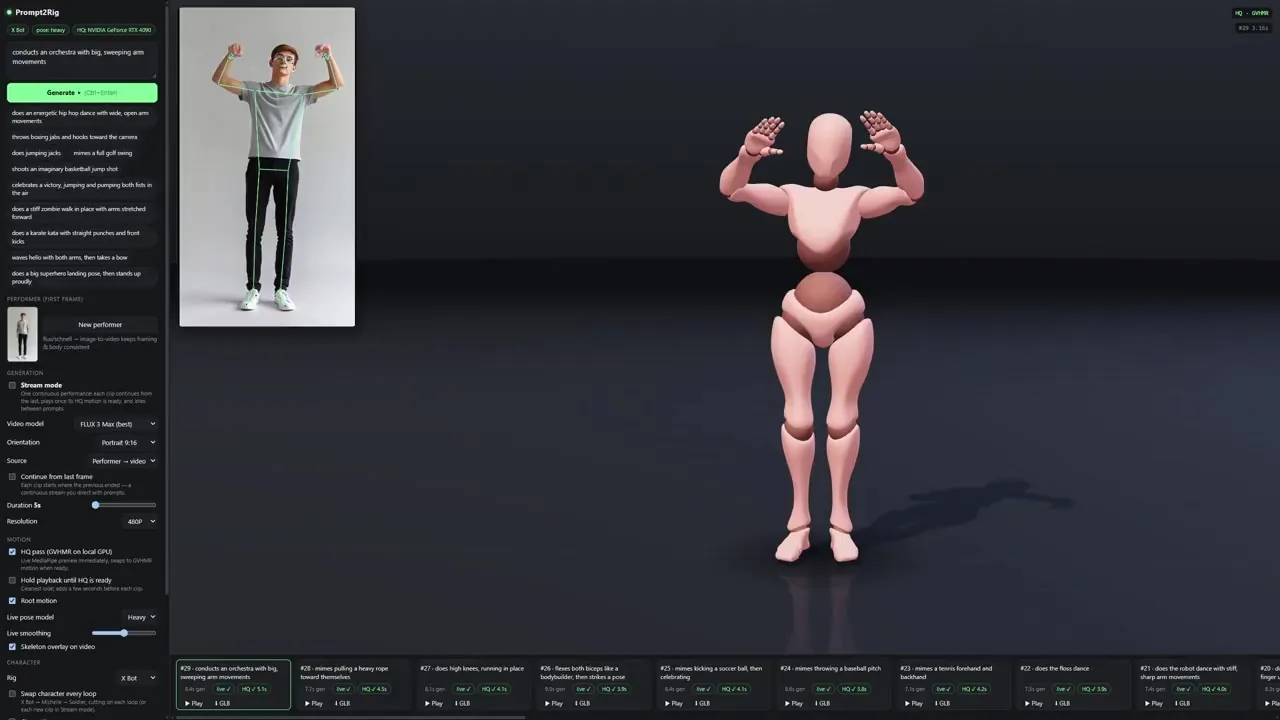The image size is (1280, 720).
Task: Click the source video preview of the performer
Action: (x=267, y=167)
